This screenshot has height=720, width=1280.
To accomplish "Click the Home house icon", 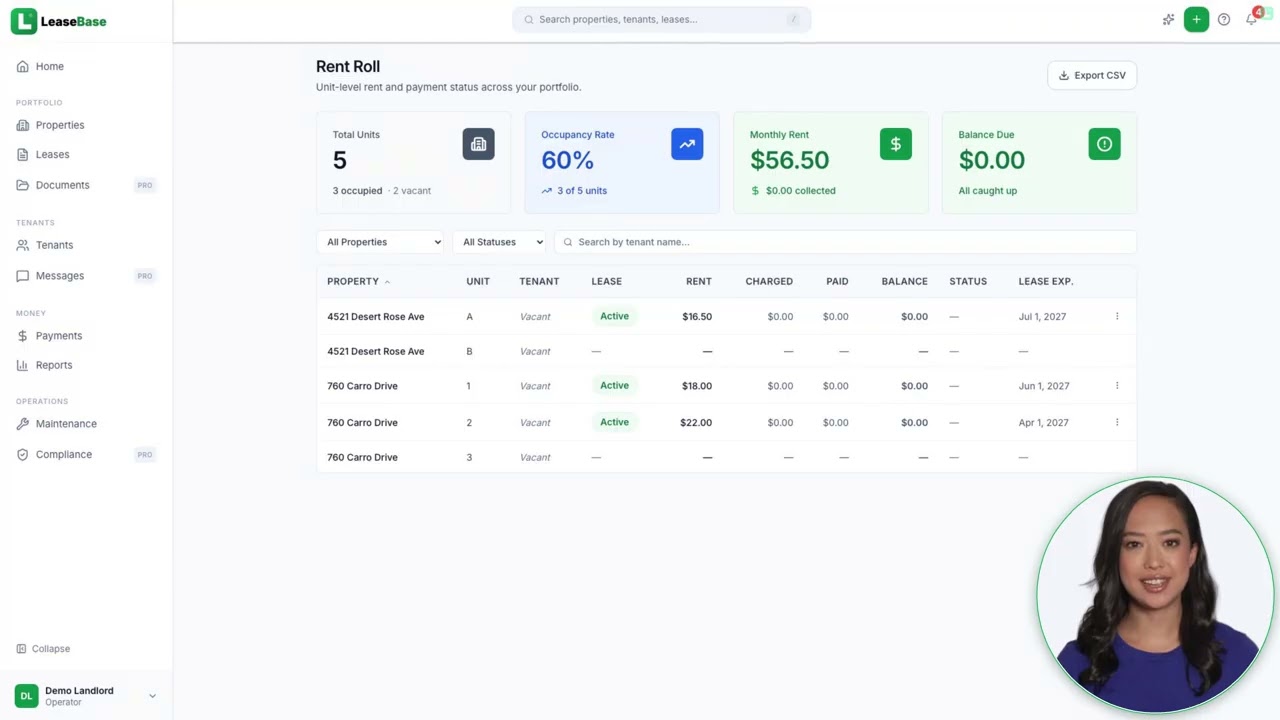I will [22, 66].
